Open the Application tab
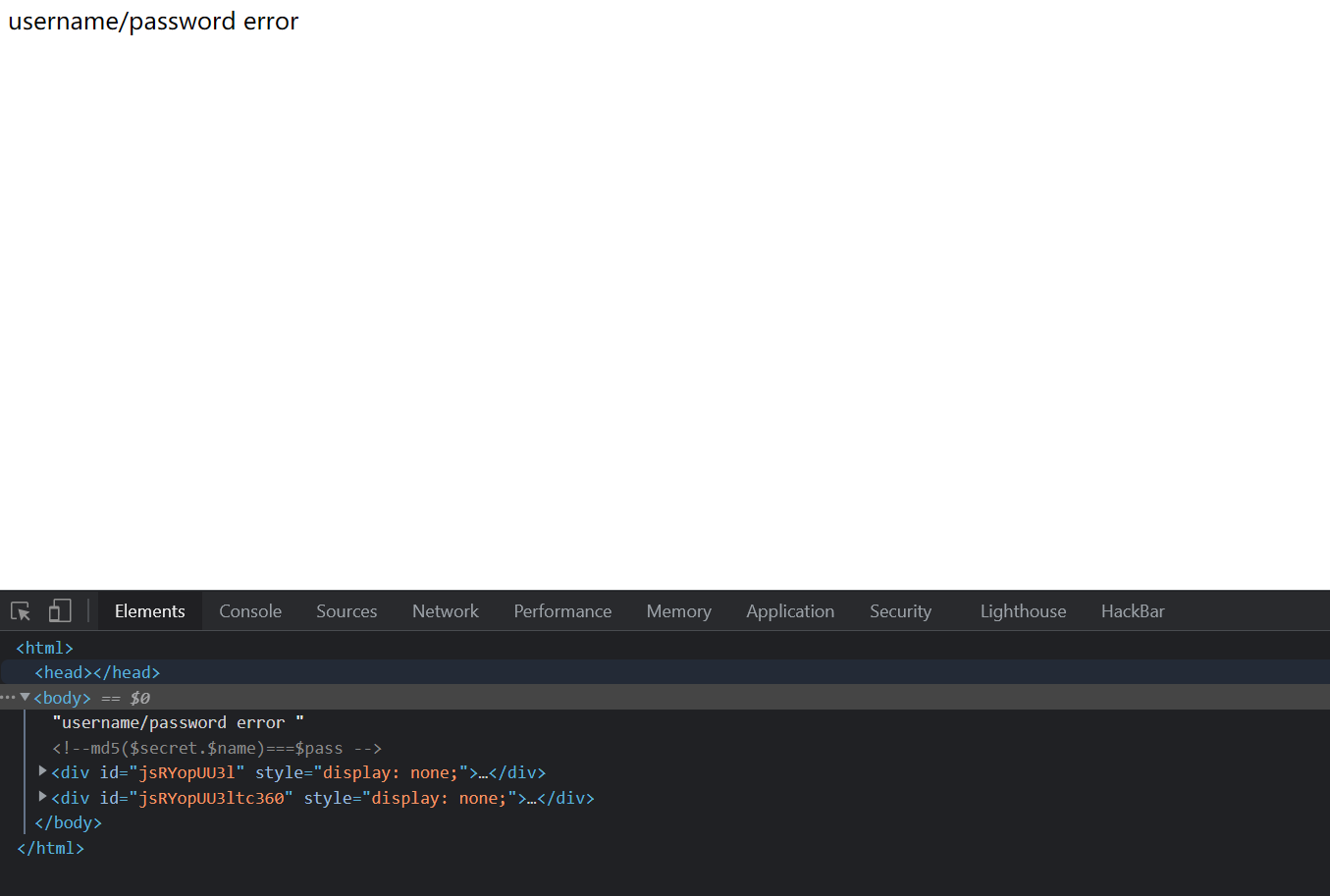 tap(790, 611)
